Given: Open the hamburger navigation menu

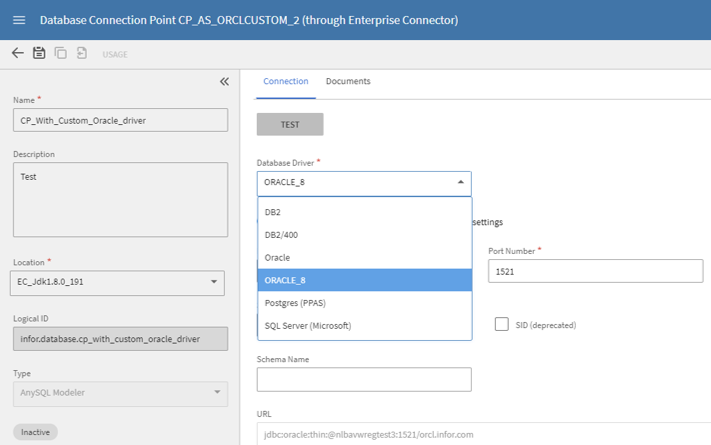Looking at the screenshot, I should tap(19, 20).
